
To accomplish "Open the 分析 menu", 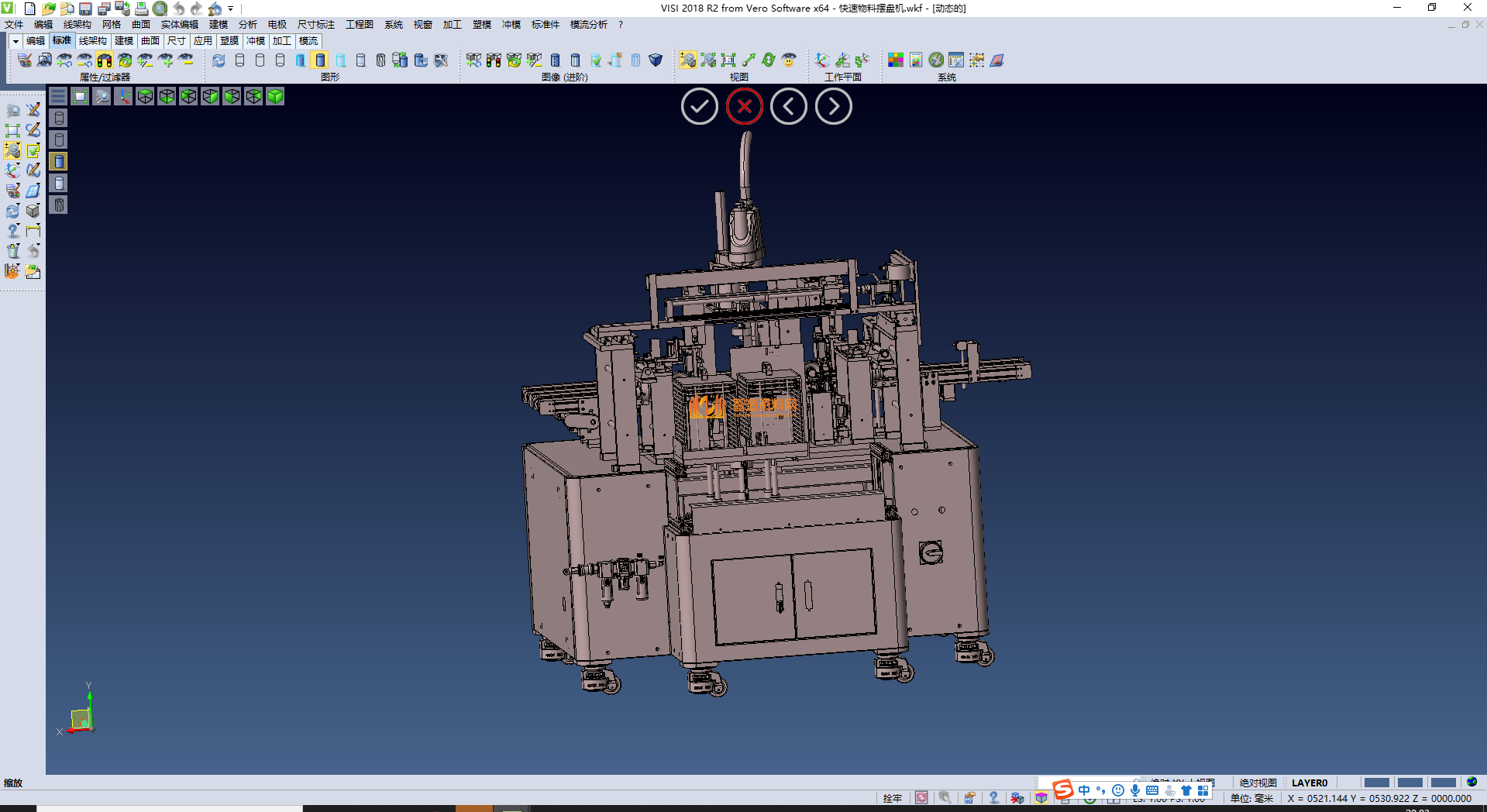I will coord(248,25).
